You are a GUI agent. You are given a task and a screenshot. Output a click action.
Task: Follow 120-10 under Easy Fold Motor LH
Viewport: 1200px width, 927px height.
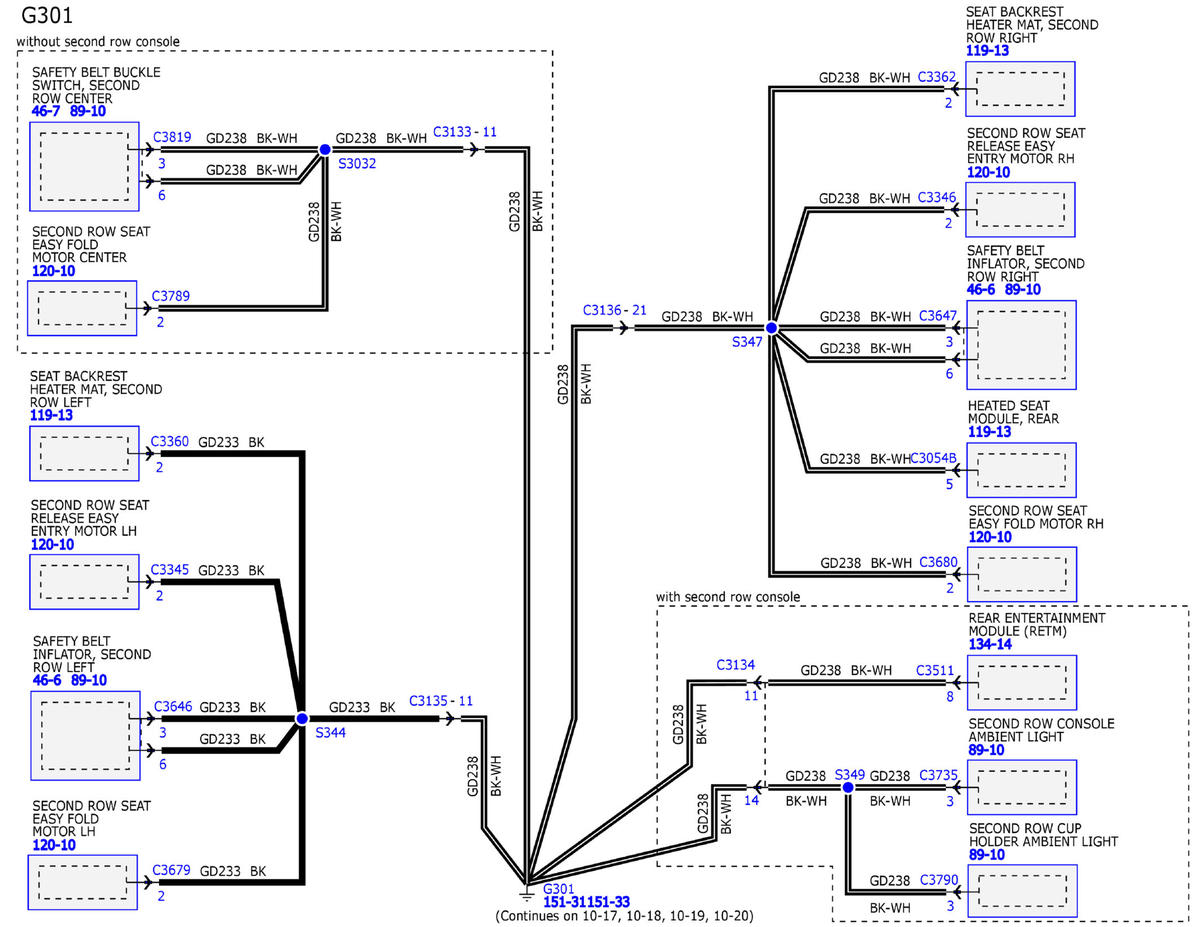tap(53, 845)
